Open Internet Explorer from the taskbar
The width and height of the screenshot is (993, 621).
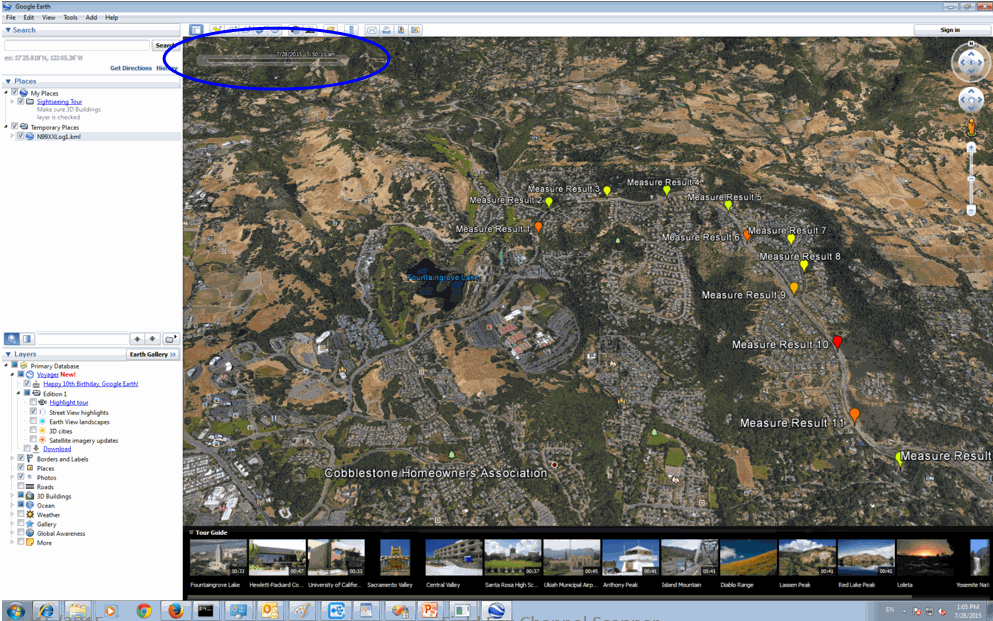coord(46,610)
